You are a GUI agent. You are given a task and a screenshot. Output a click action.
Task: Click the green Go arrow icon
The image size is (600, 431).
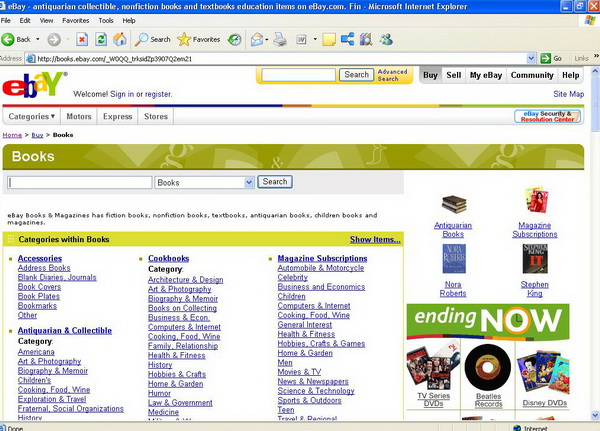tap(545, 58)
